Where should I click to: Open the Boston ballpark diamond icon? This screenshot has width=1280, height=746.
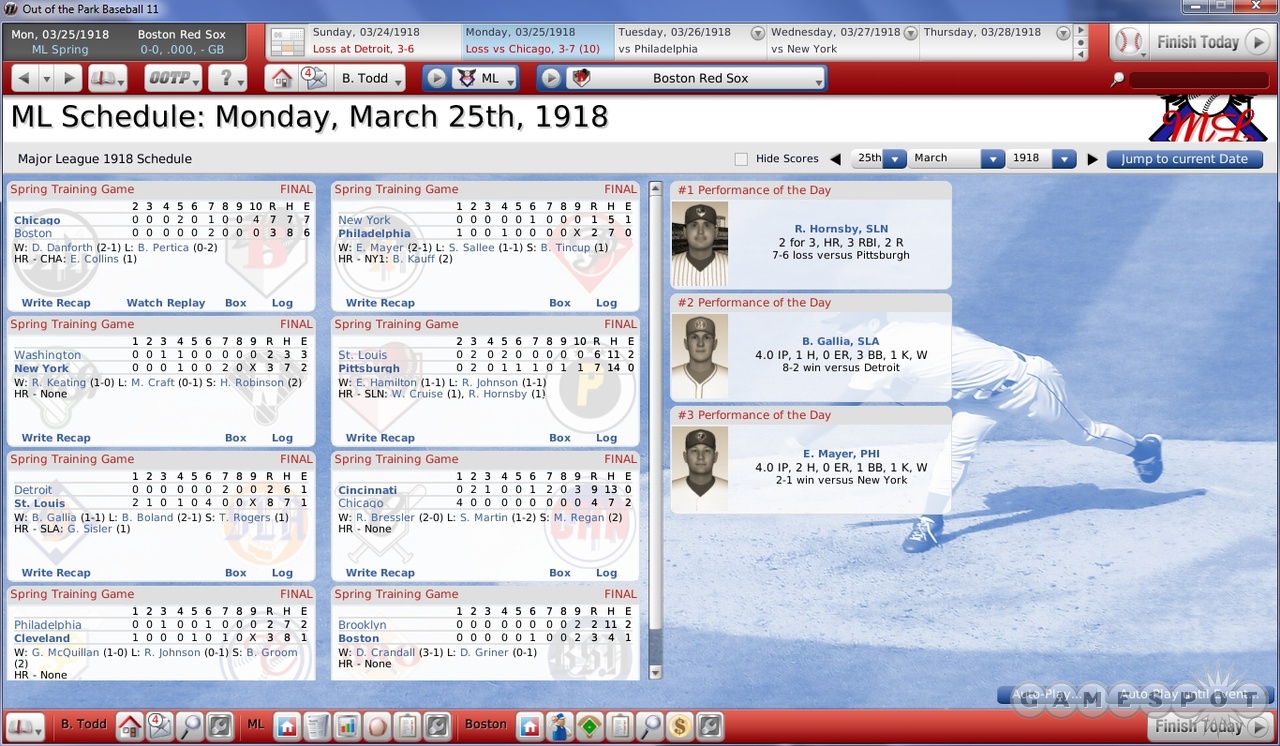click(590, 725)
